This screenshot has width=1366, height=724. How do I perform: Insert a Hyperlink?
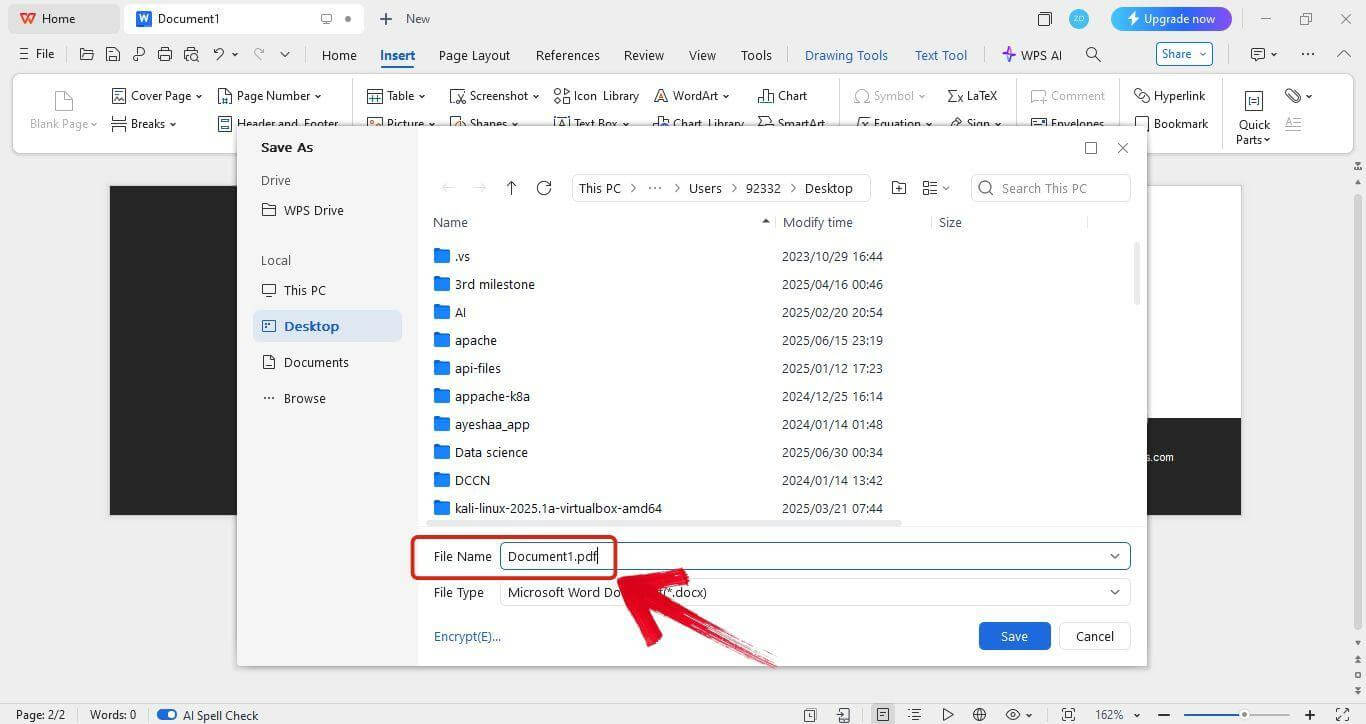pyautogui.click(x=1169, y=96)
